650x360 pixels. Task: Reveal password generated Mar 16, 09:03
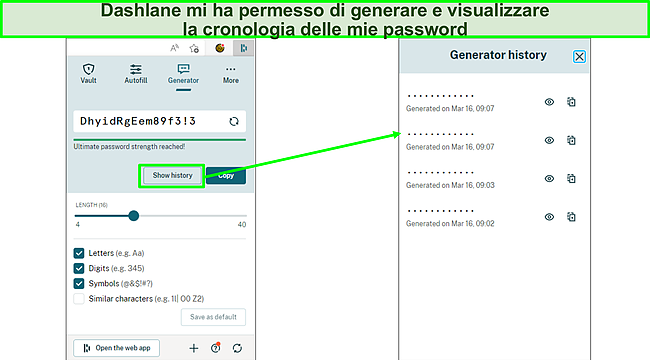pyautogui.click(x=549, y=178)
